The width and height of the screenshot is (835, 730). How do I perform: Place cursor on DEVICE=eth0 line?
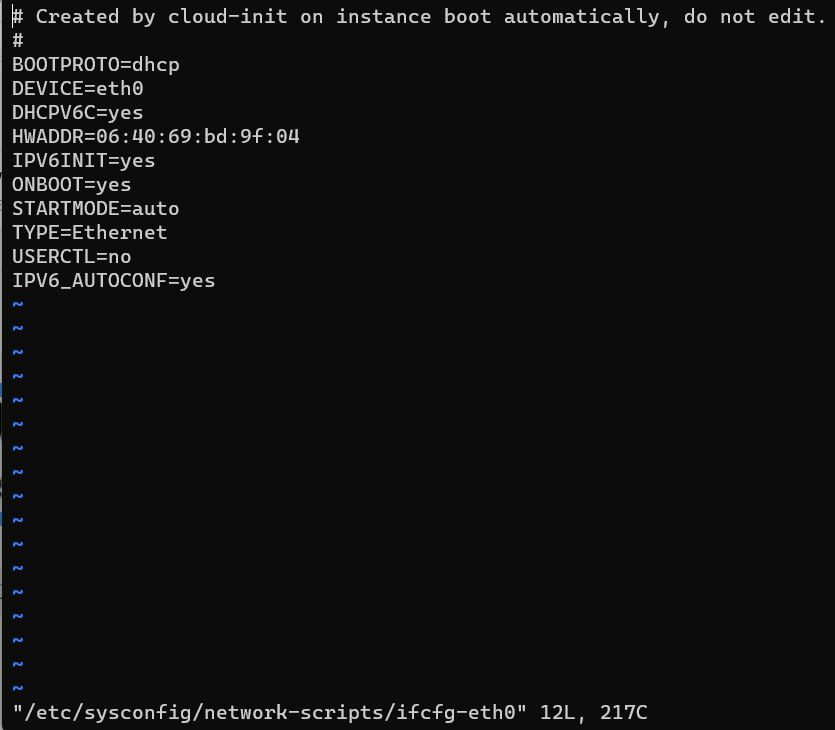(x=78, y=89)
